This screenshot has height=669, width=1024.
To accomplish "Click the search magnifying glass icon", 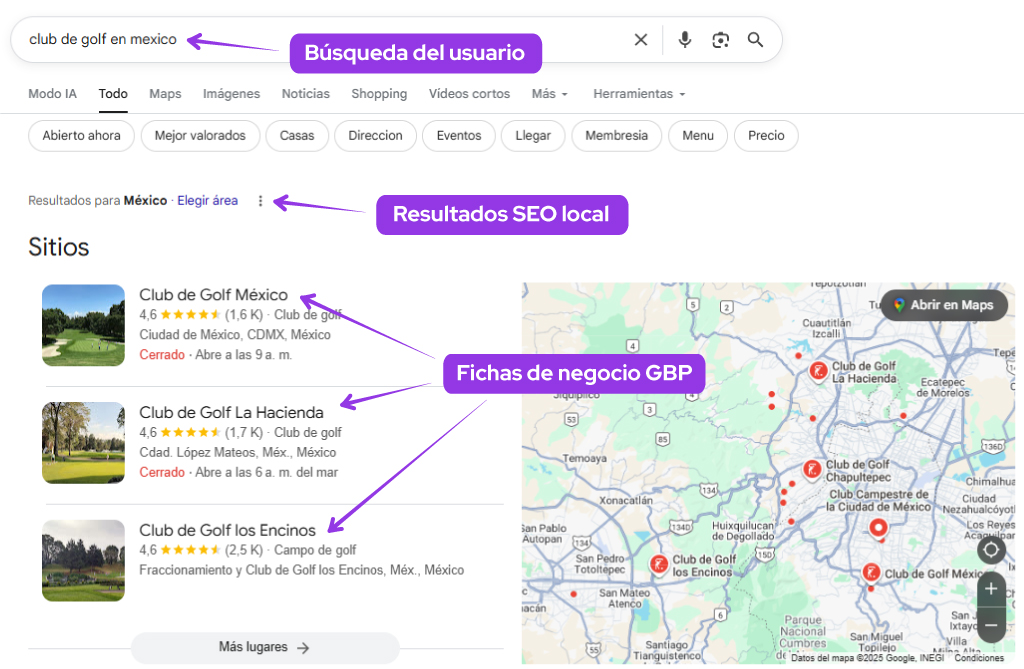I will tap(755, 39).
